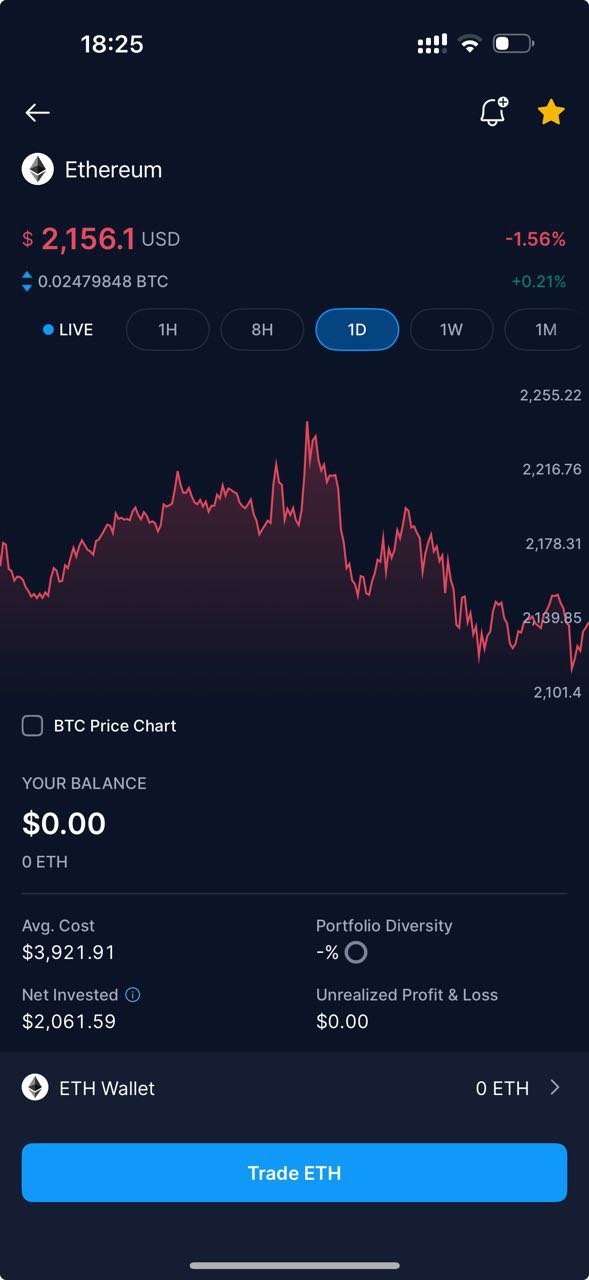Open price alert bell icon

pyautogui.click(x=493, y=111)
